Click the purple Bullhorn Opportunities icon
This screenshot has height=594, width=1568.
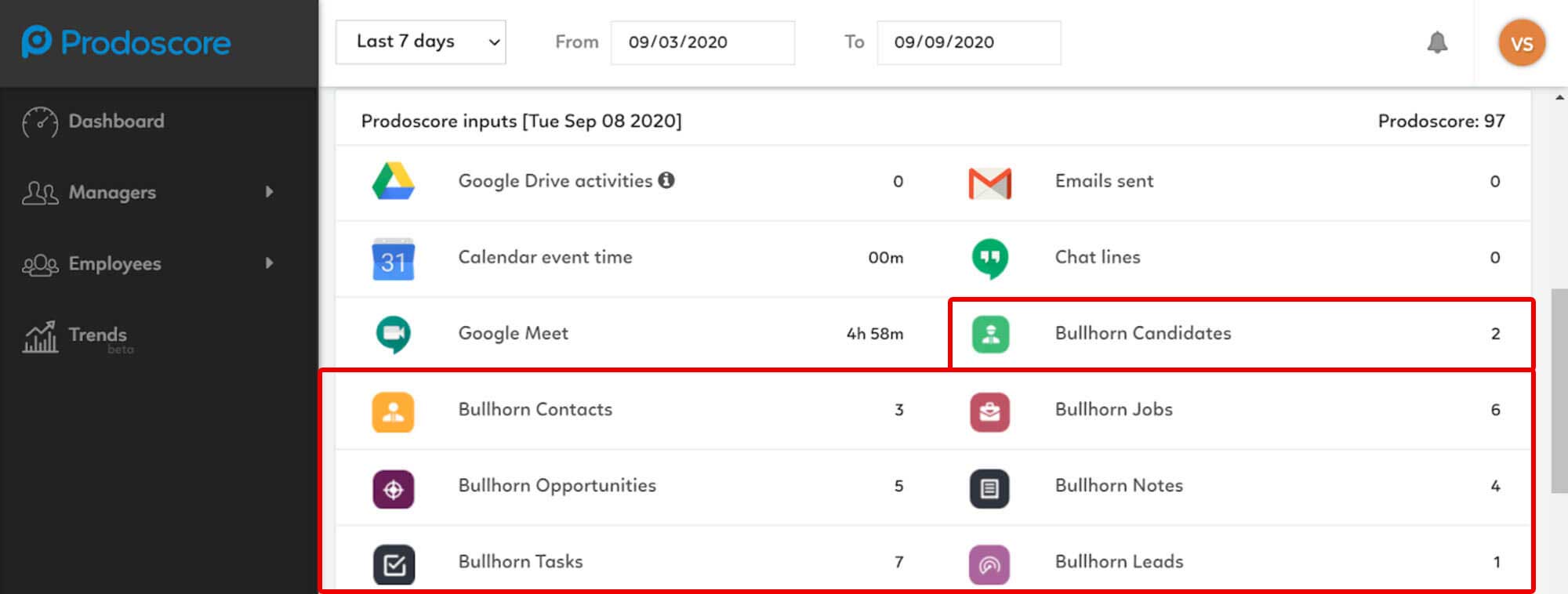coord(393,489)
